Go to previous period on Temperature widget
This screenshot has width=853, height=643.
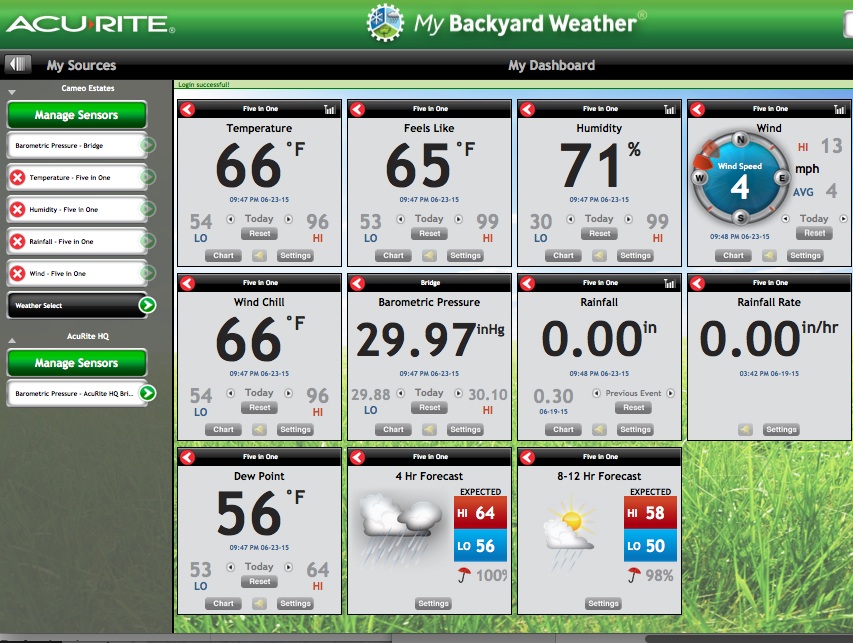(231, 219)
